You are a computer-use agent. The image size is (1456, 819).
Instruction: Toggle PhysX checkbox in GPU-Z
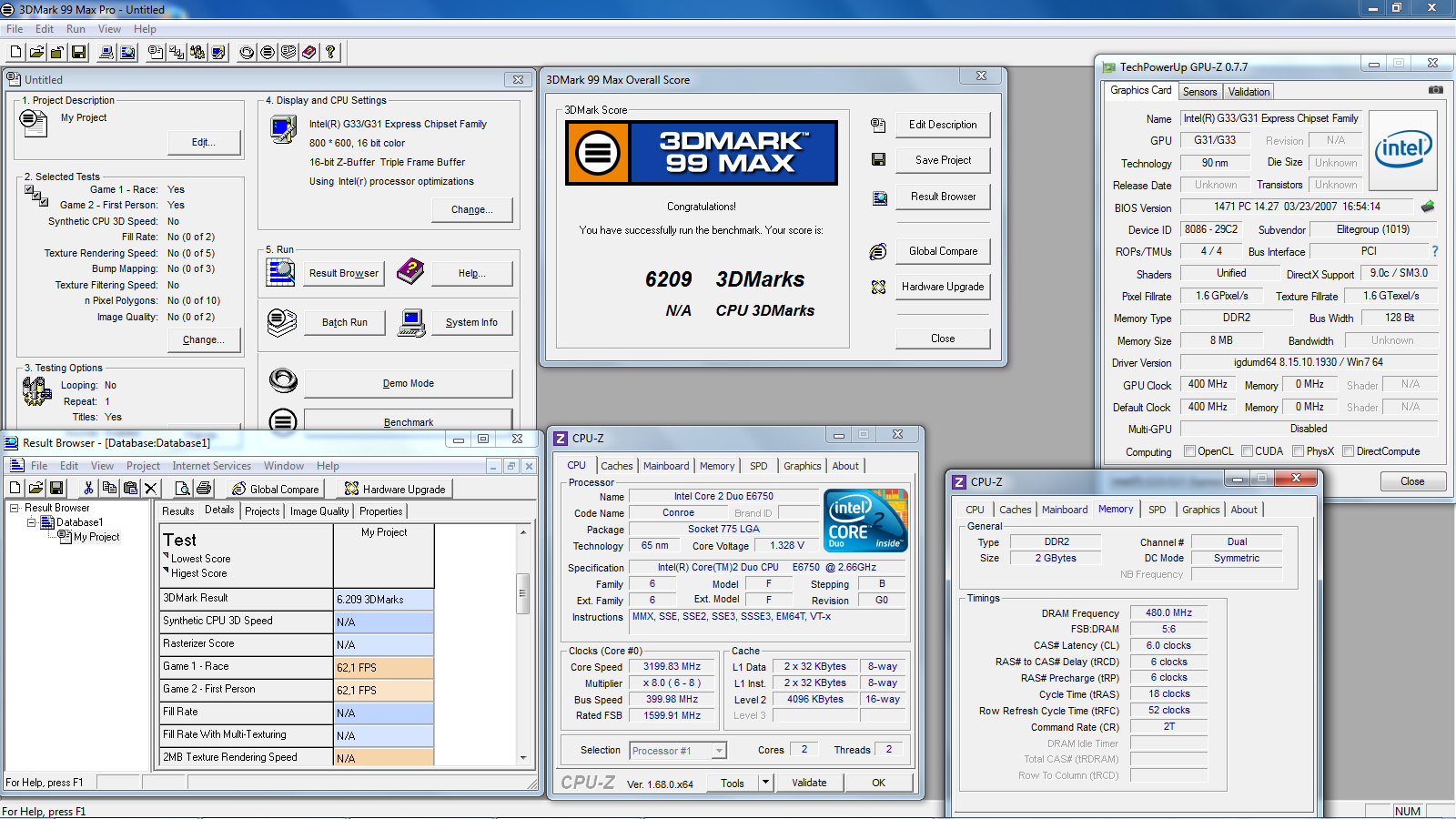pyautogui.click(x=1298, y=451)
